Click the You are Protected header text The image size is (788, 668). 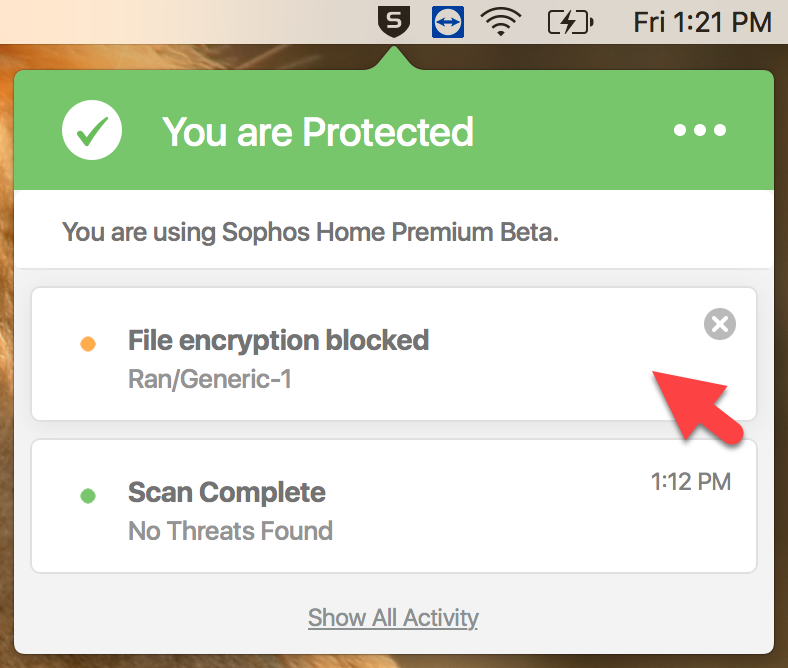(318, 132)
